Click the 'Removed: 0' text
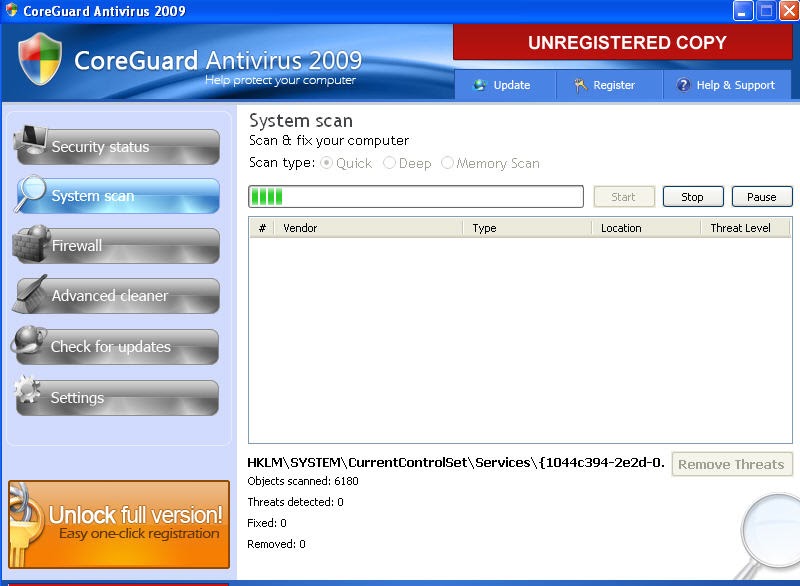 click(277, 544)
